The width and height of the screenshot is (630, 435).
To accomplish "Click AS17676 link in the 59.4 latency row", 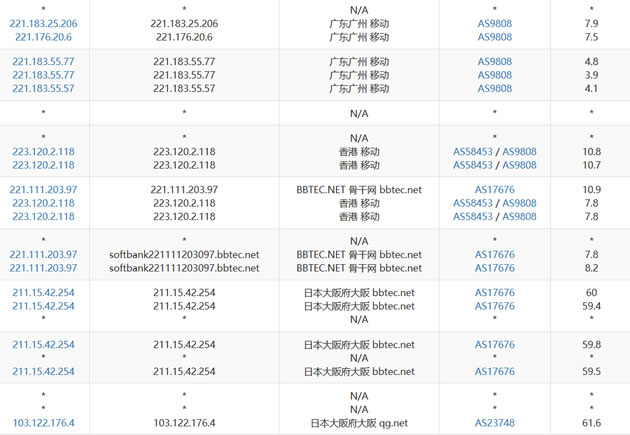I will [x=494, y=306].
